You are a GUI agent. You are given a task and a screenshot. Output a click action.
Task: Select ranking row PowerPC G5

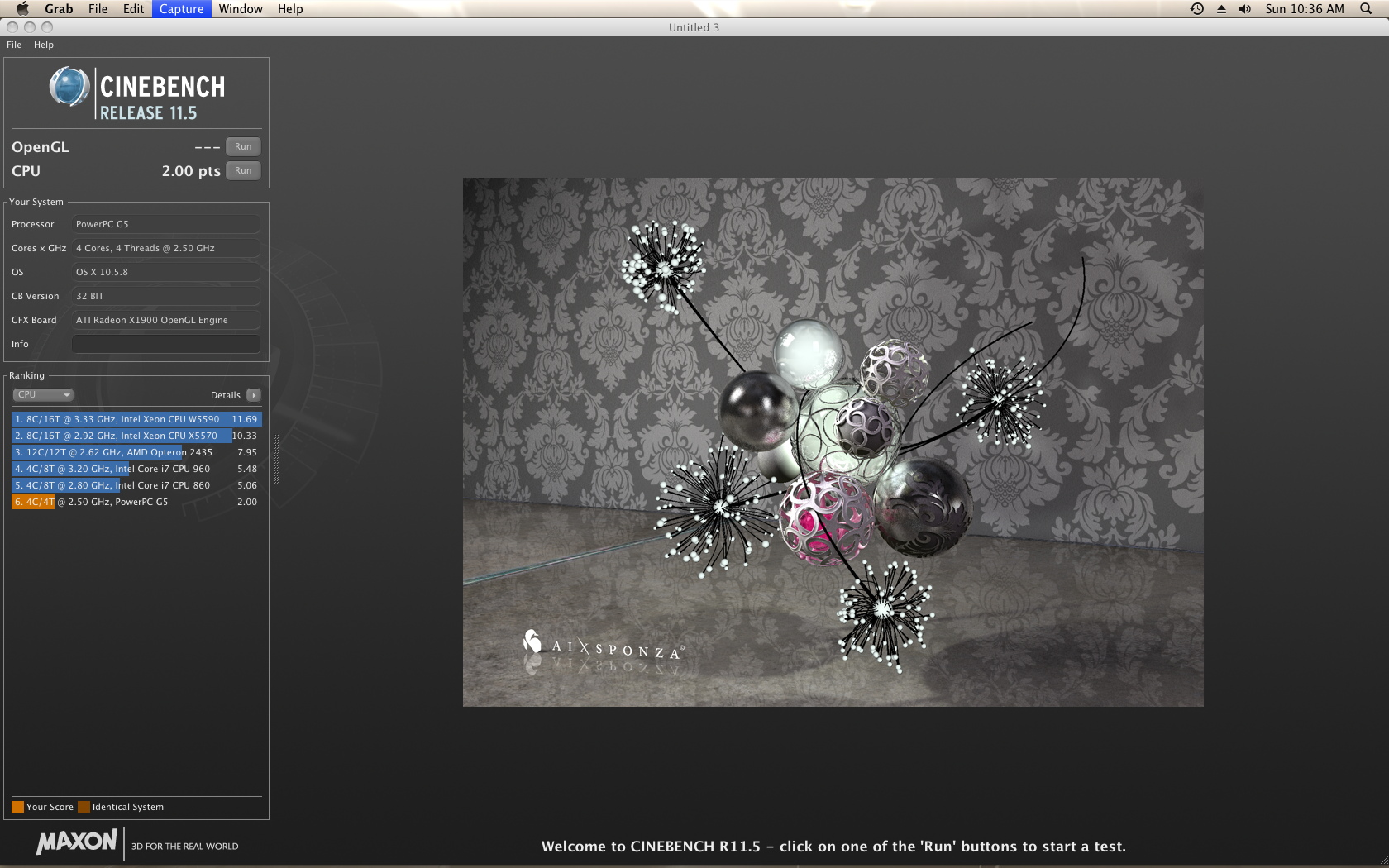coord(136,502)
